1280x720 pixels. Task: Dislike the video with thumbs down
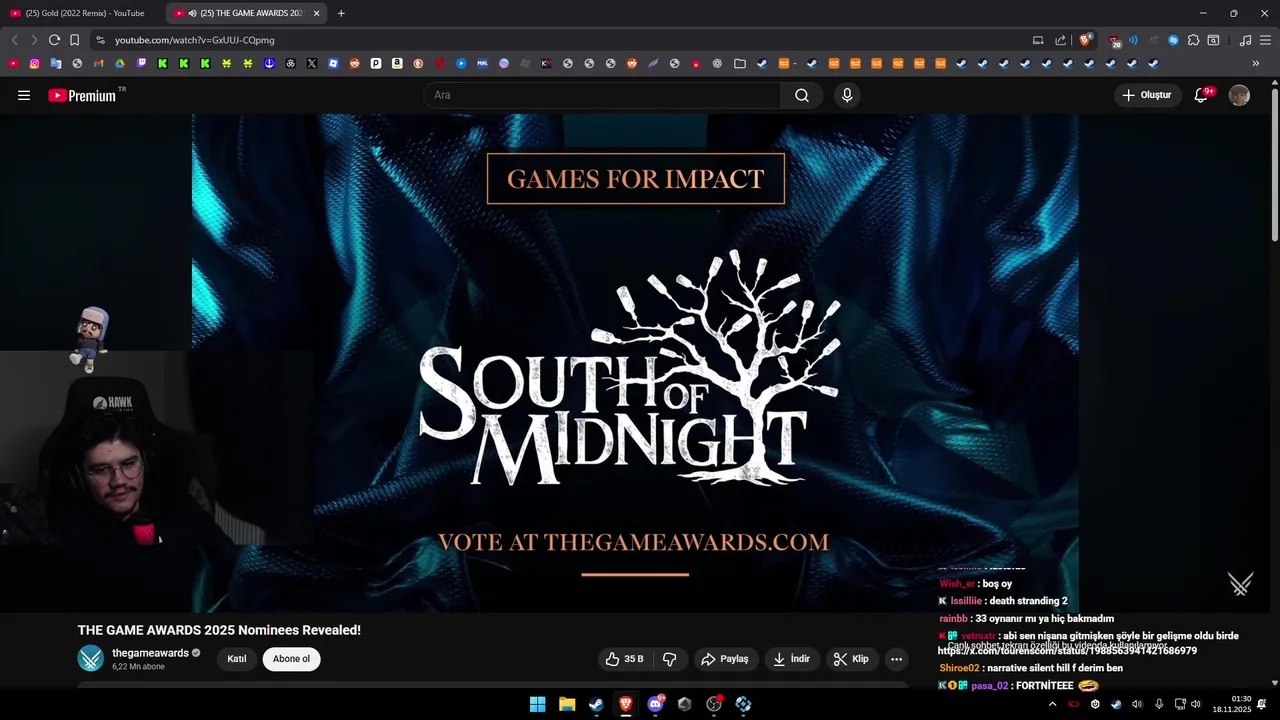[670, 659]
